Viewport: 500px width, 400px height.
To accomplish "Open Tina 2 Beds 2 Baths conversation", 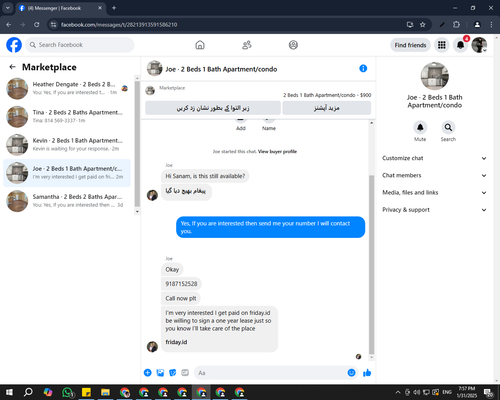I will coord(67,117).
